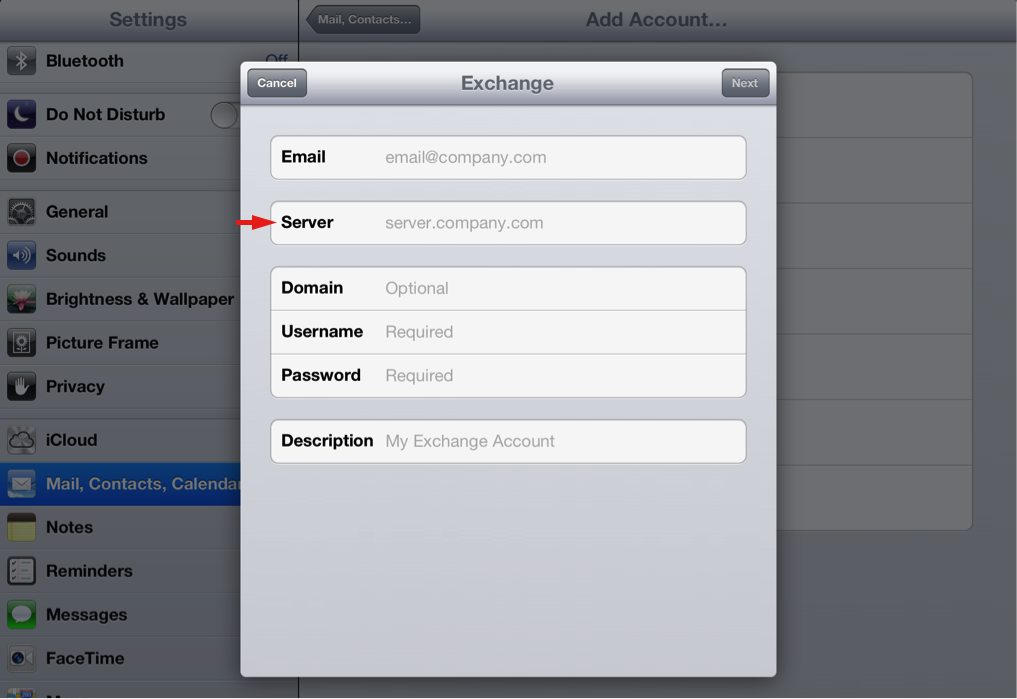
Task: Toggle the Do Not Disturb switch
Action: click(226, 115)
